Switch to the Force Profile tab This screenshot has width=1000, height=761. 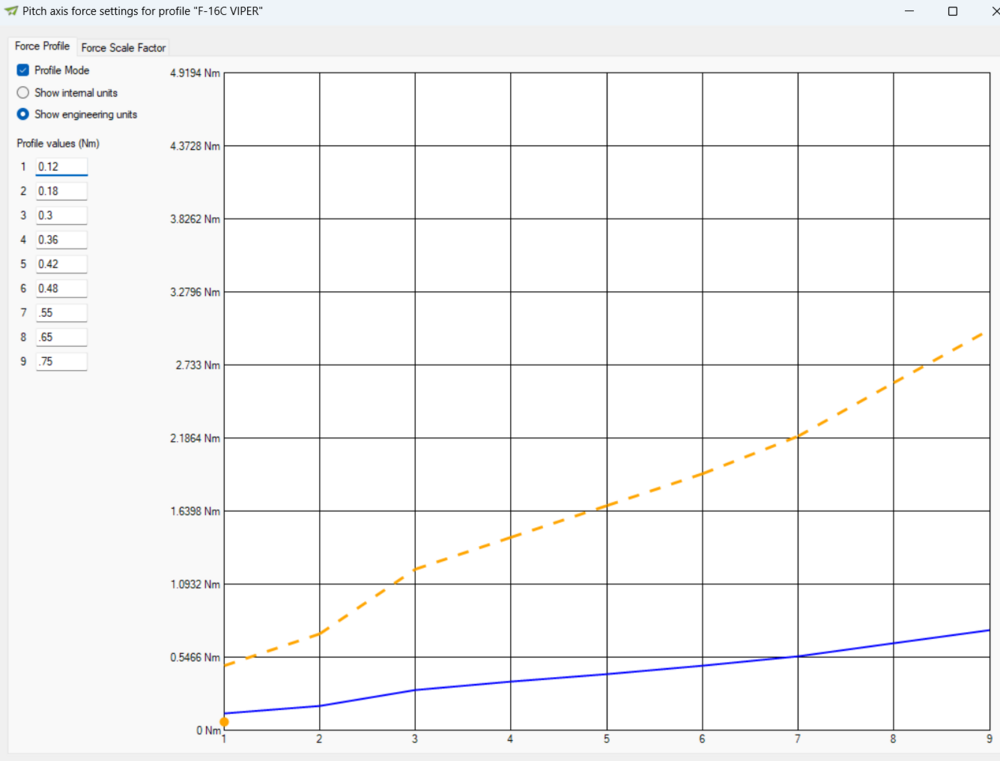(x=42, y=46)
